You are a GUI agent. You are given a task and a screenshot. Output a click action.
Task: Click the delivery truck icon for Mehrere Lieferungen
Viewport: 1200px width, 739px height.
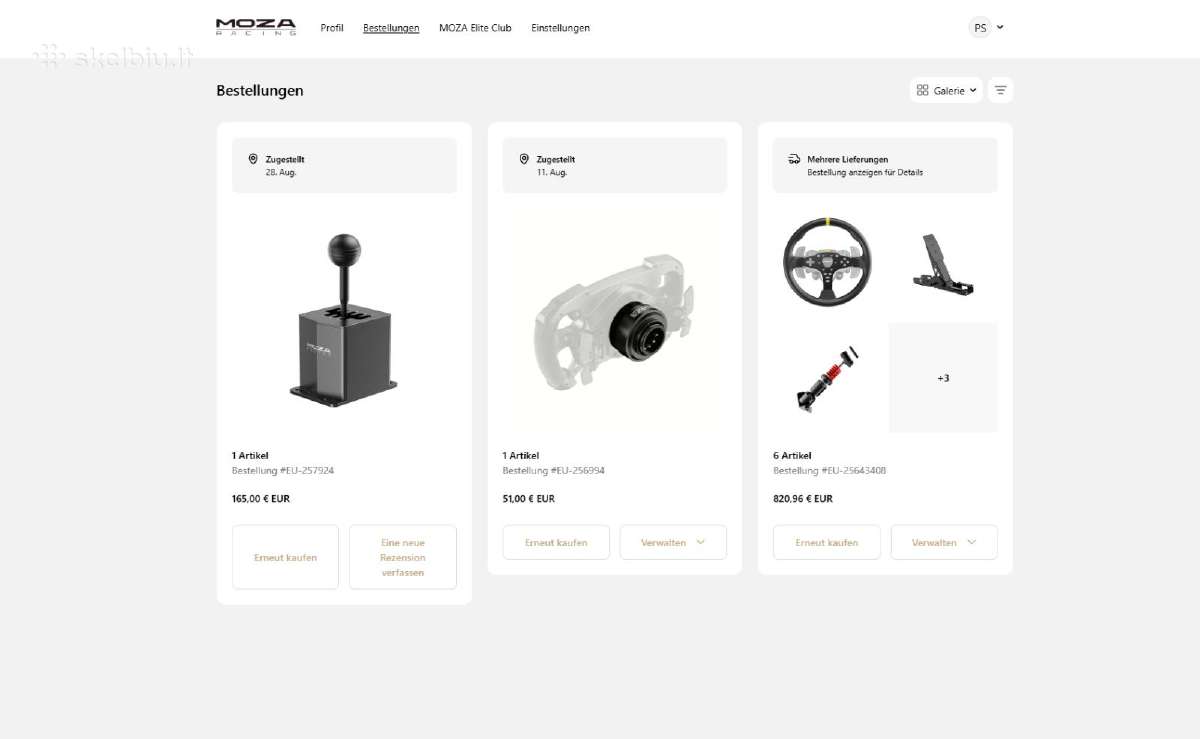[794, 159]
